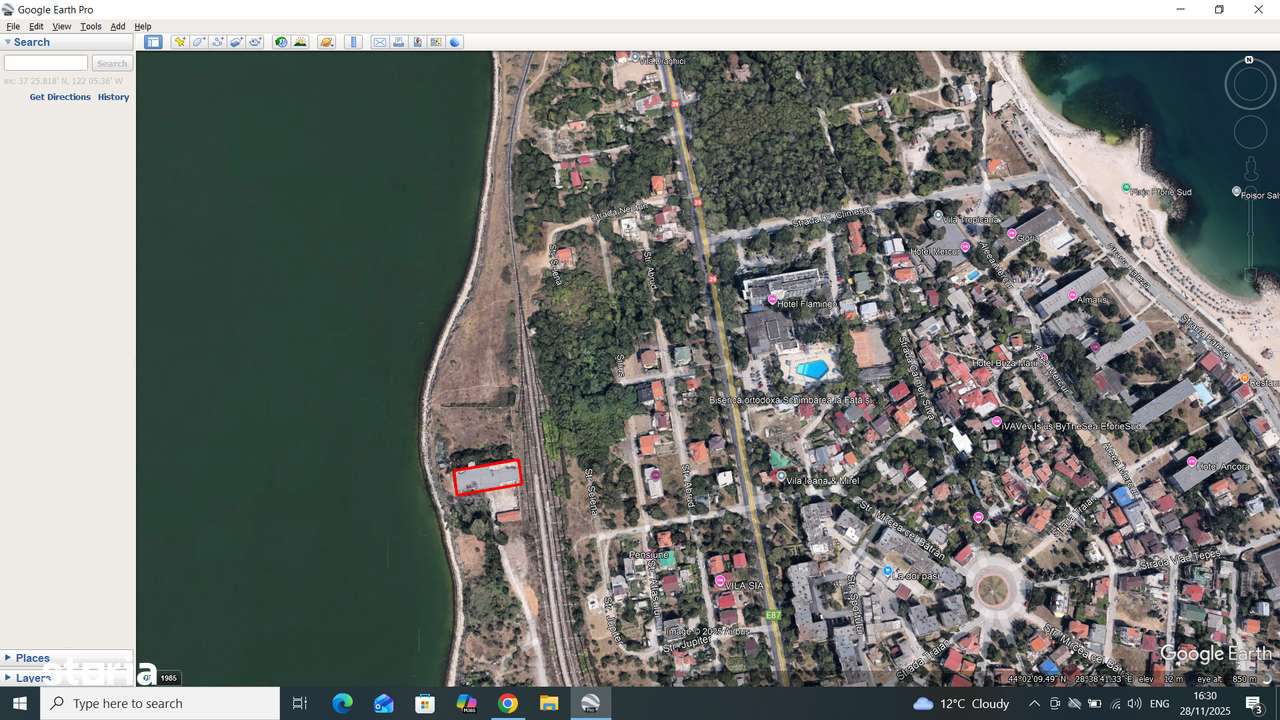Open the Tools menu
Screen dimensions: 1280x720
pos(91,26)
